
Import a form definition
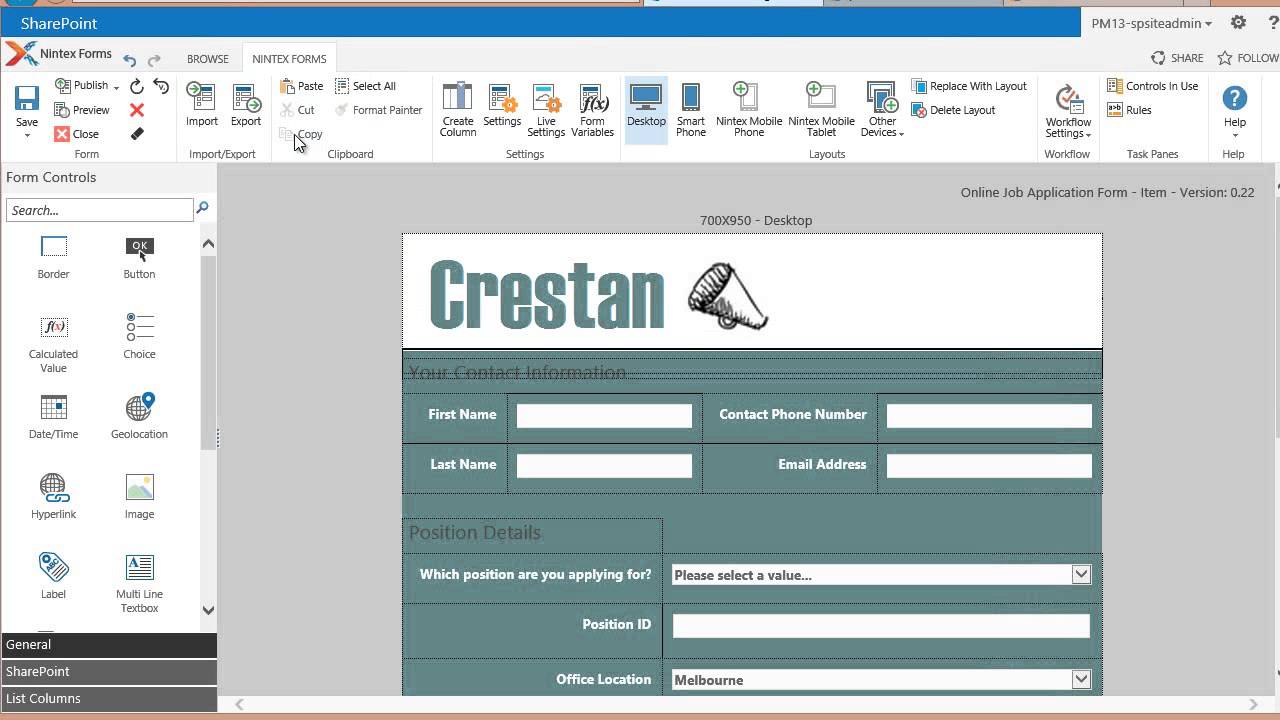[202, 106]
